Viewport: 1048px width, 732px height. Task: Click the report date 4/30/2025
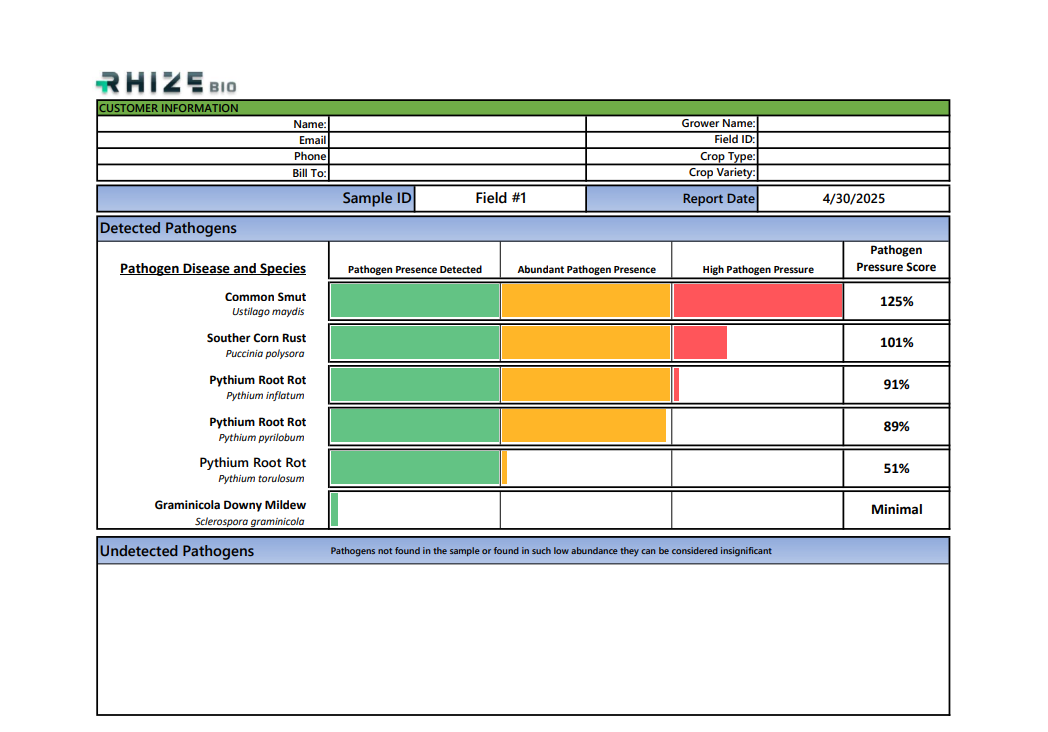coord(854,199)
